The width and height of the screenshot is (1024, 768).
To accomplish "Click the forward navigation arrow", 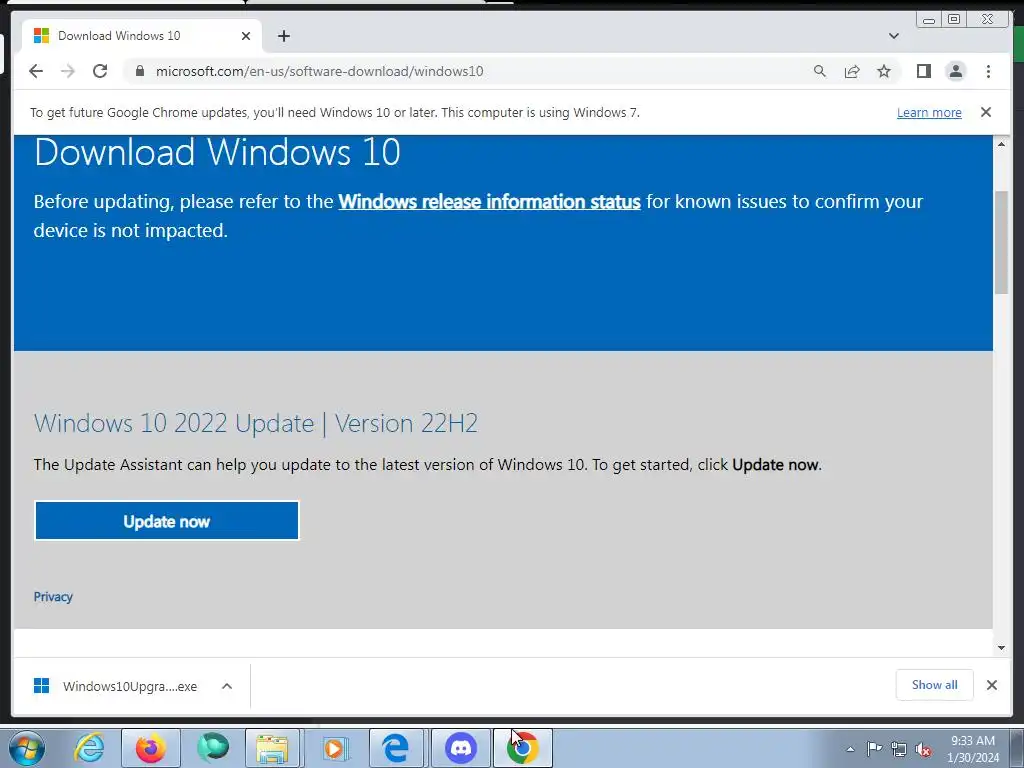I will pyautogui.click(x=68, y=71).
